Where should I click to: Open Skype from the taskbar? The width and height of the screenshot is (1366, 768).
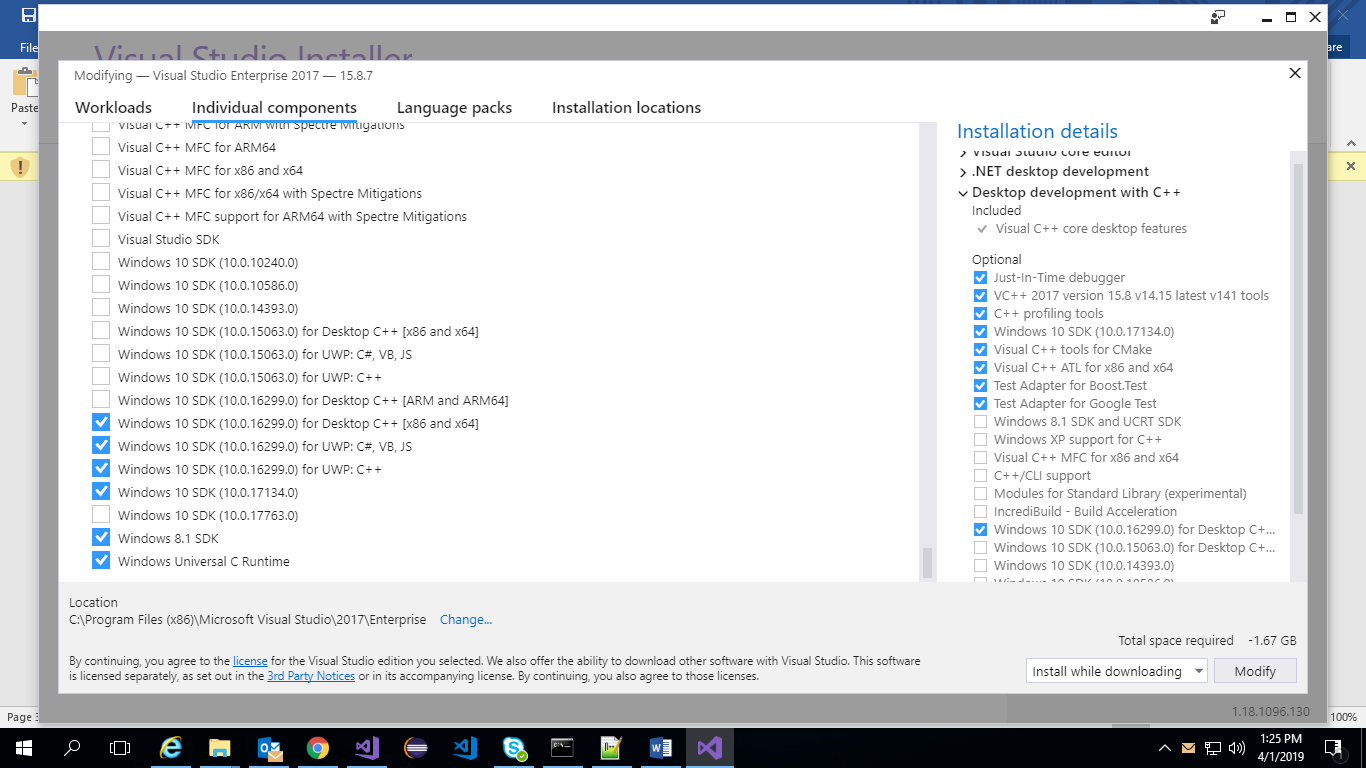click(x=514, y=747)
